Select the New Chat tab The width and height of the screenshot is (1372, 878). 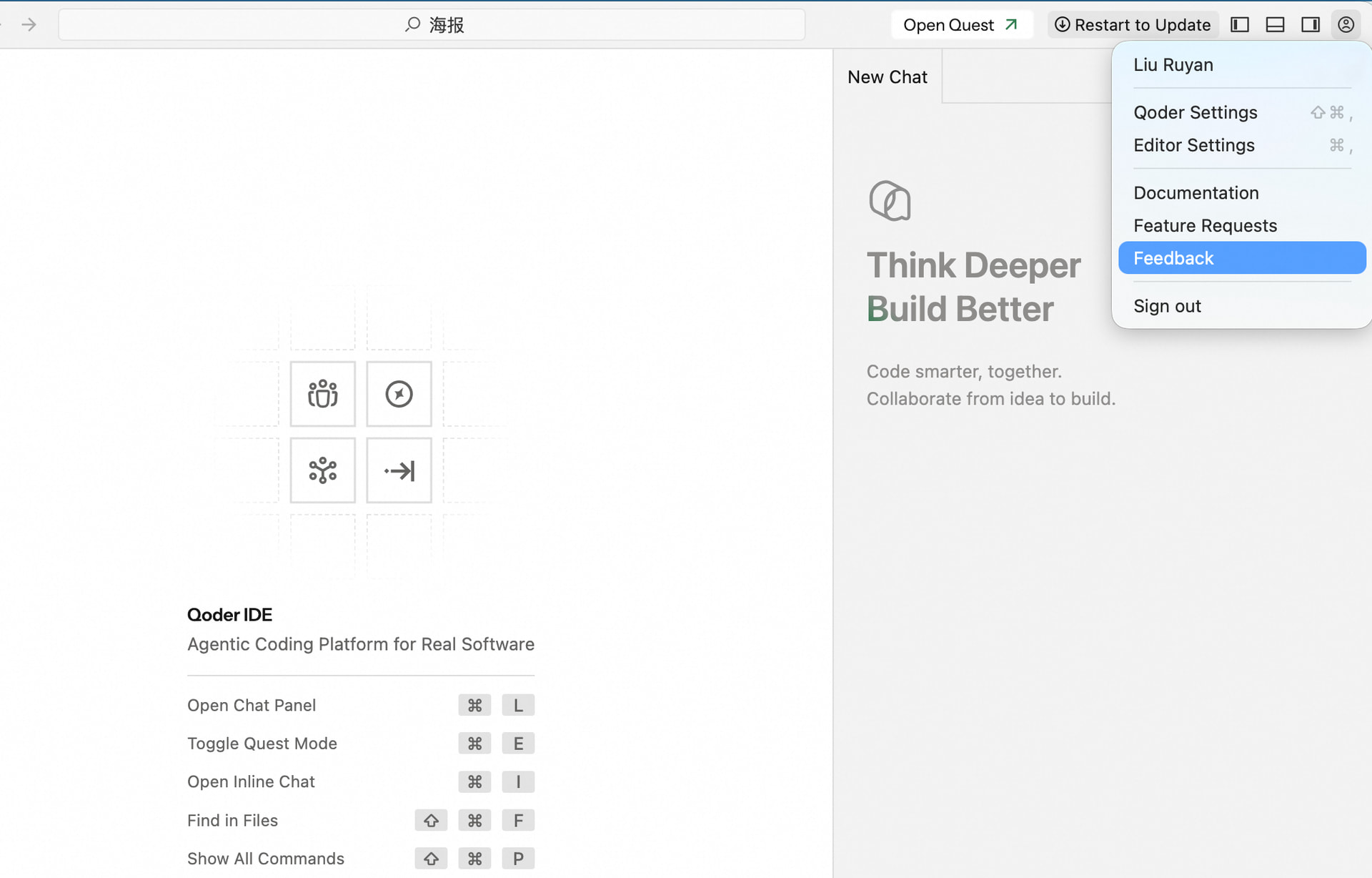tap(888, 77)
